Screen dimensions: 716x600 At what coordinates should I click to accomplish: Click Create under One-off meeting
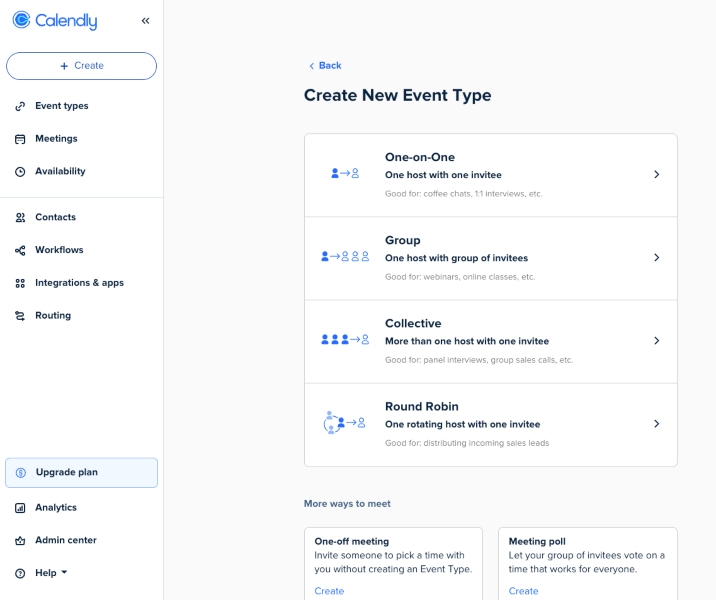click(329, 591)
